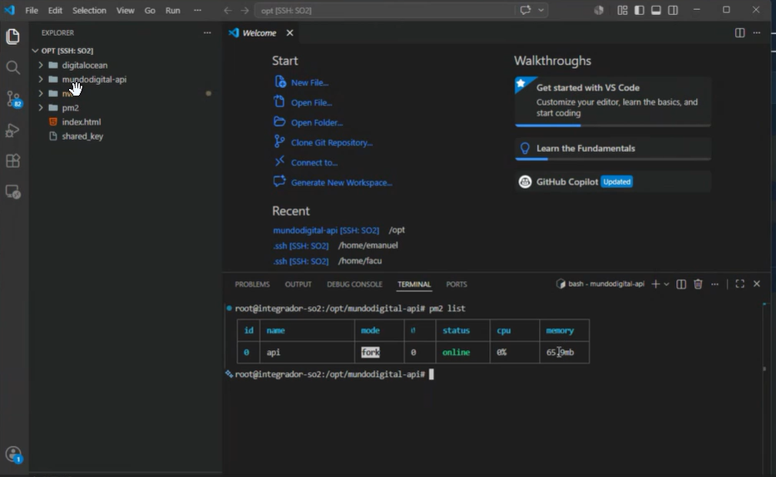Open the Selection menu
Image resolution: width=776 pixels, height=477 pixels.
pyautogui.click(x=89, y=10)
